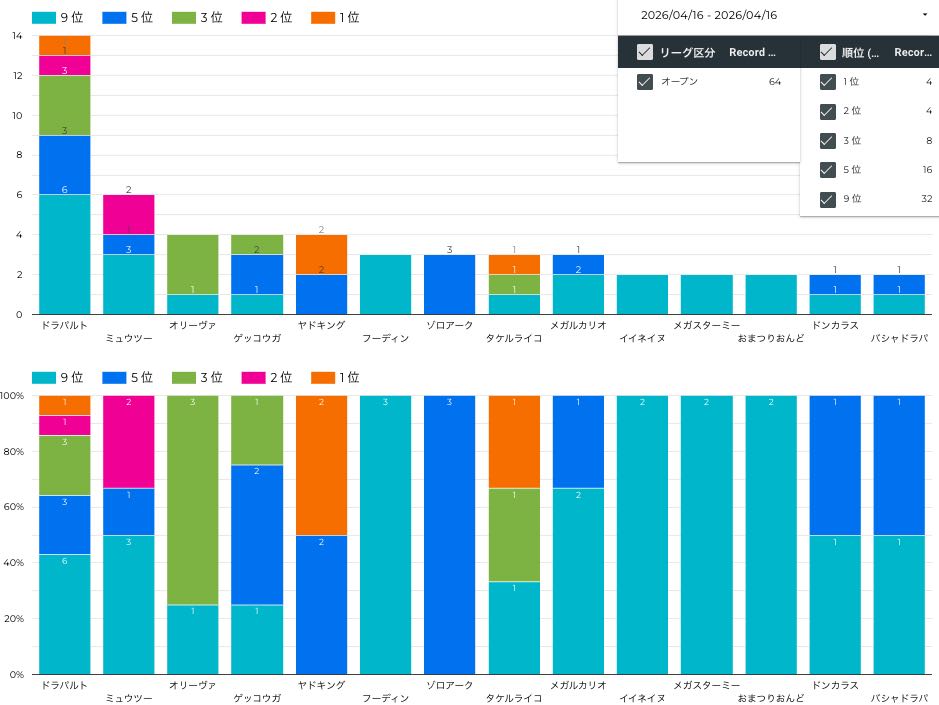Toggle the リーグ区分 select-all header checkbox
The height and width of the screenshot is (705, 939).
(645, 52)
